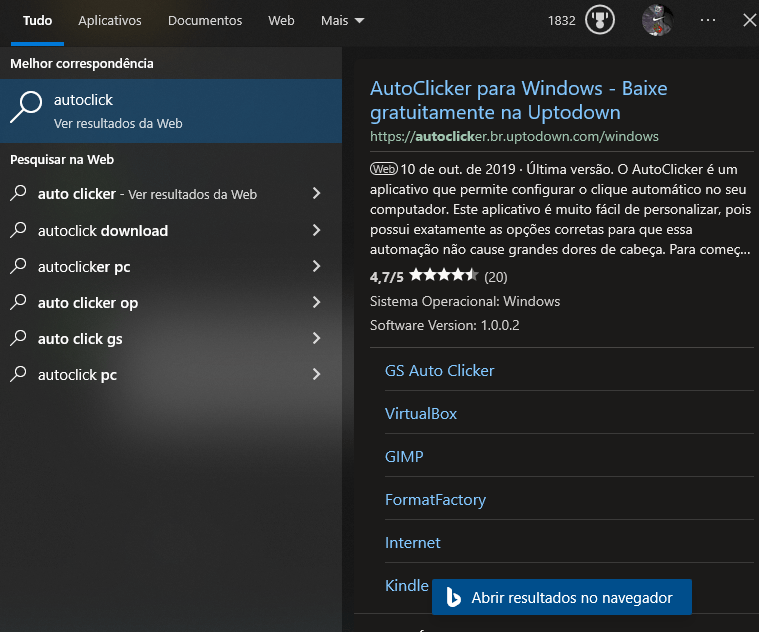
Task: Open the Mais dropdown menu
Action: point(342,20)
